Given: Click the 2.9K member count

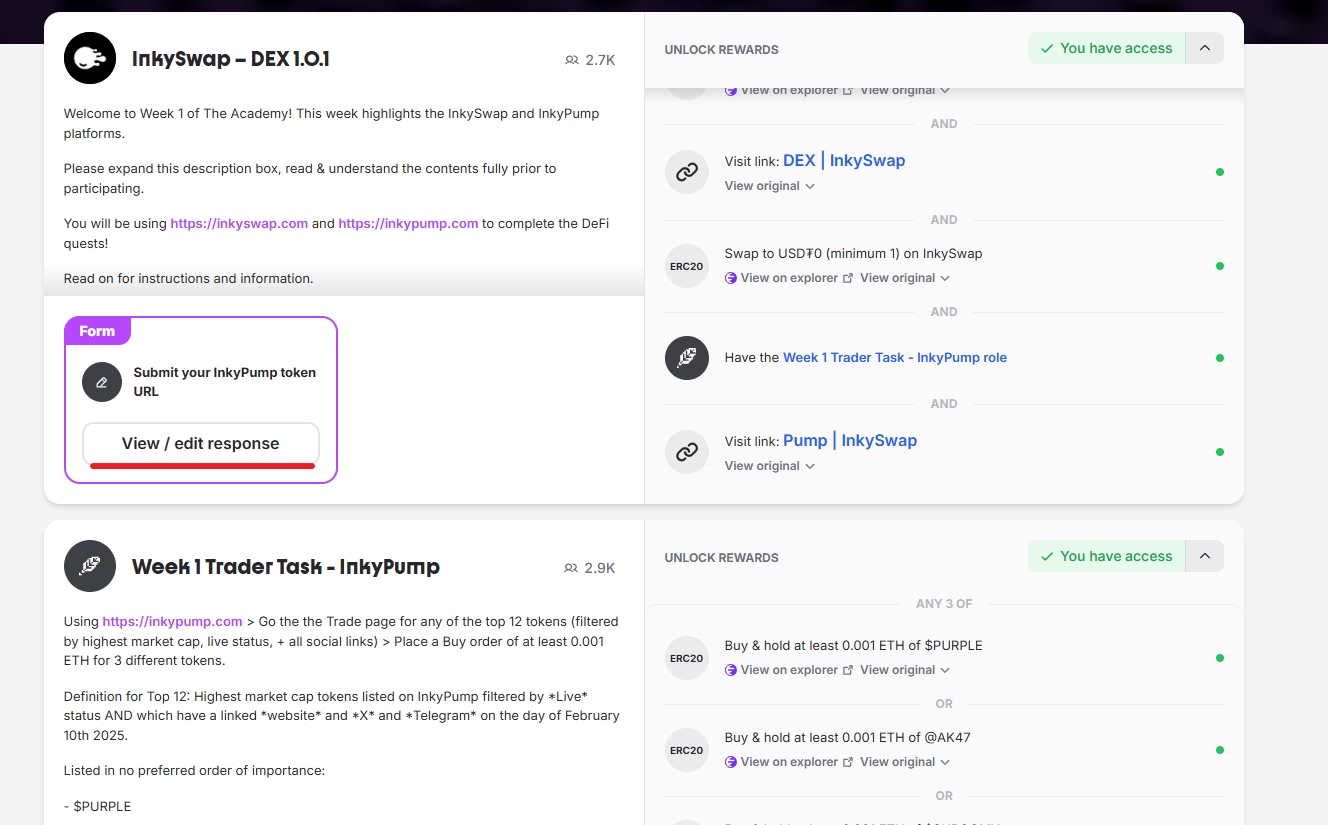Looking at the screenshot, I should tap(600, 568).
